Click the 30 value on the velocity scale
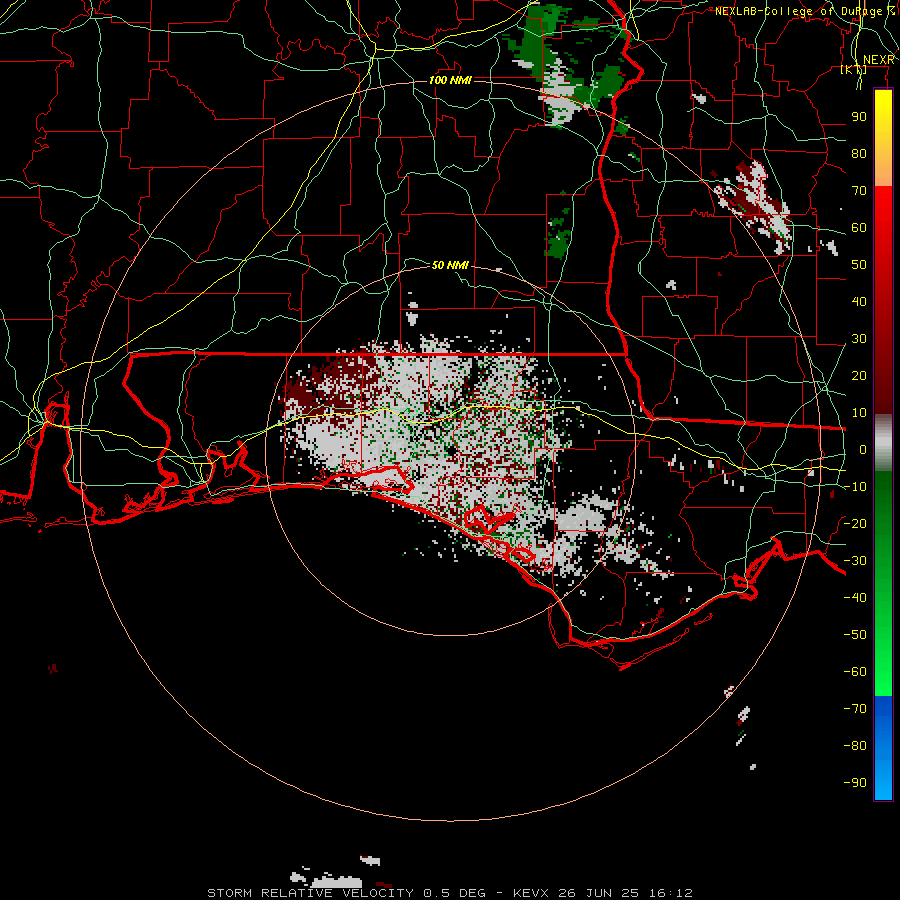 [859, 339]
